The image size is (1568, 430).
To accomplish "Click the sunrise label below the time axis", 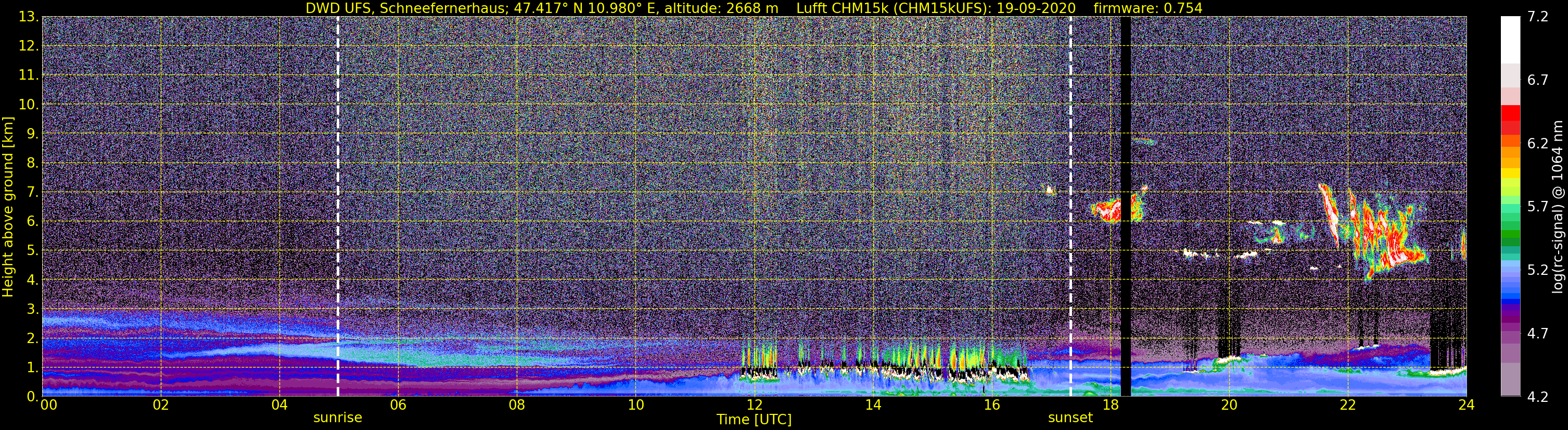I will pyautogui.click(x=337, y=418).
